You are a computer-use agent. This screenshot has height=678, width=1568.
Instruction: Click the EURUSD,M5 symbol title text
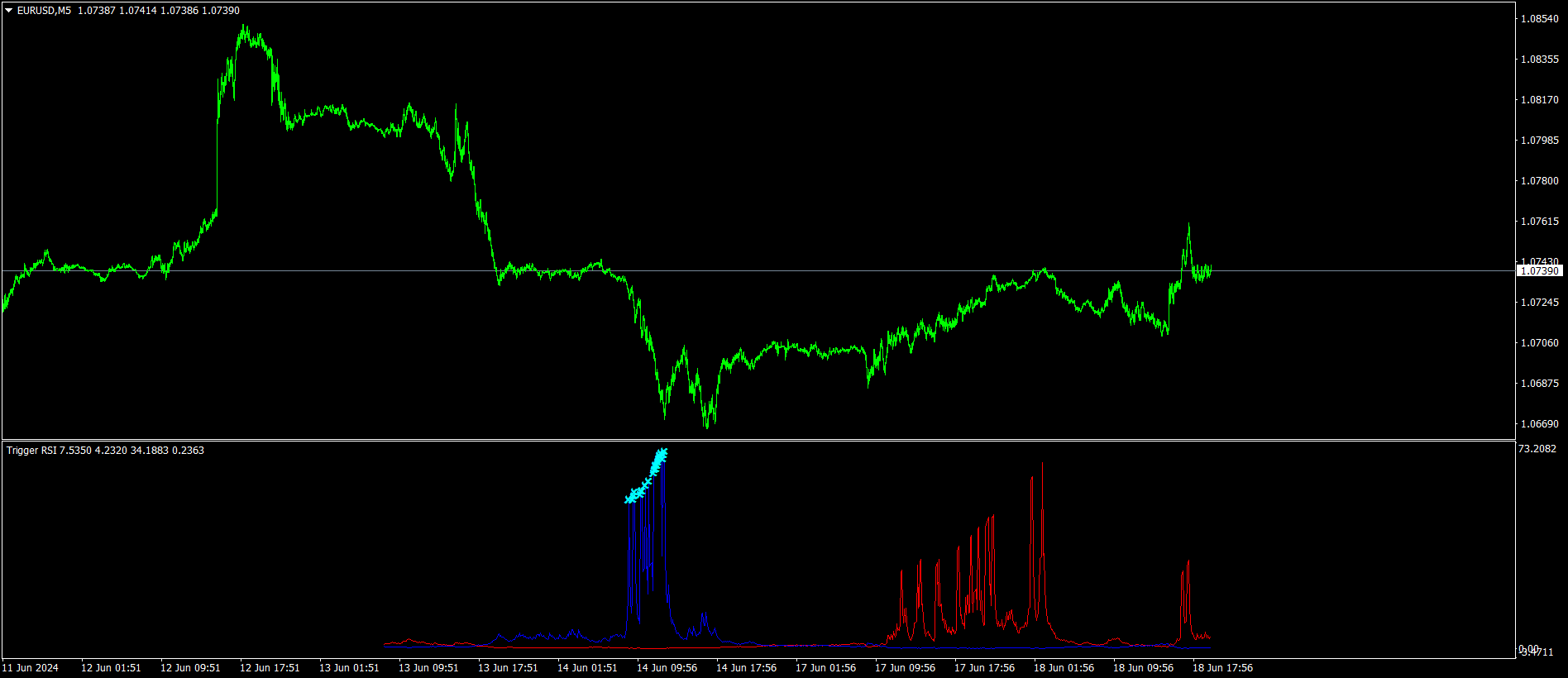point(44,11)
